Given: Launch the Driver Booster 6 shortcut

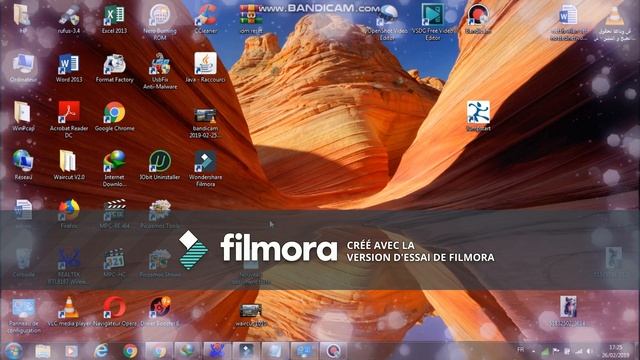Looking at the screenshot, I should (x=160, y=311).
